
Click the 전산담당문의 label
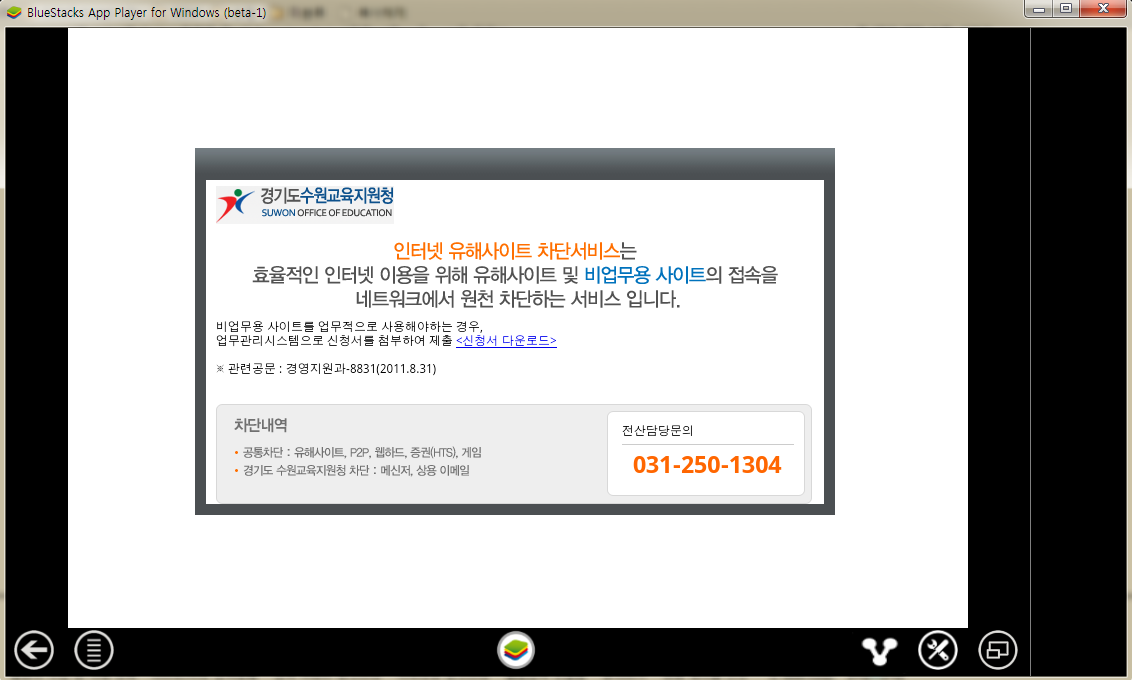point(657,431)
